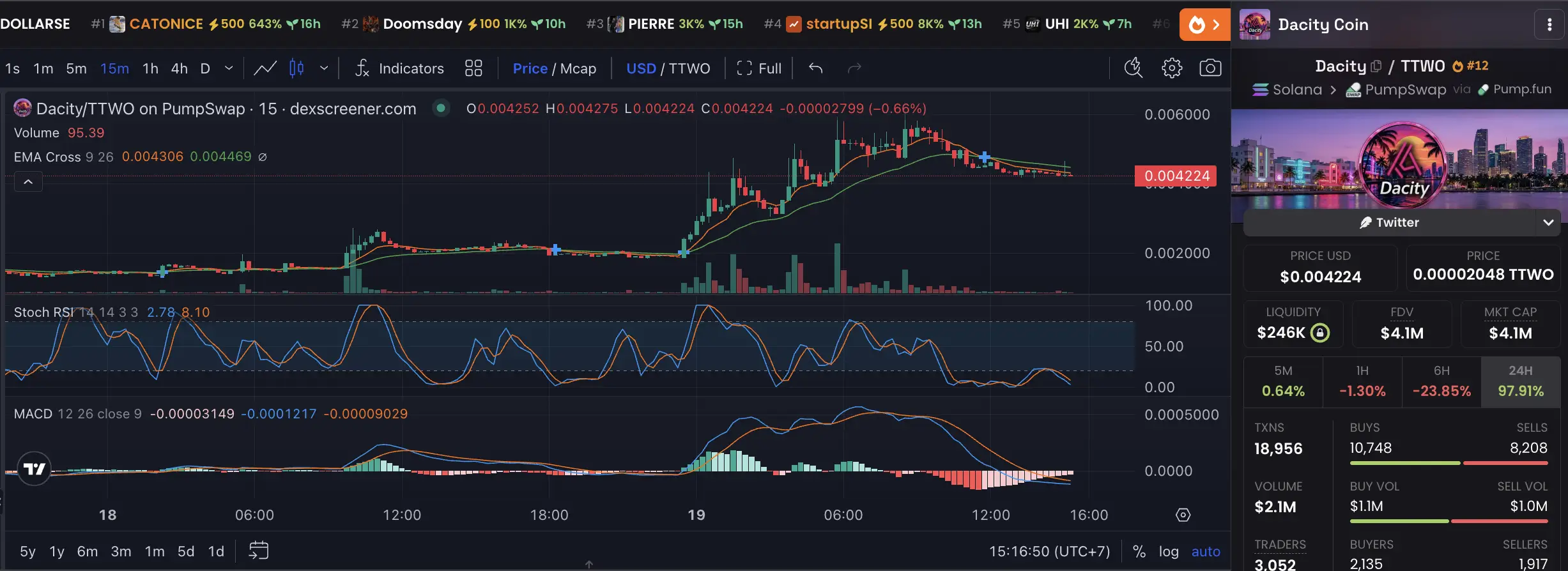
Task: Select the candlestick chart type icon
Action: coord(296,68)
